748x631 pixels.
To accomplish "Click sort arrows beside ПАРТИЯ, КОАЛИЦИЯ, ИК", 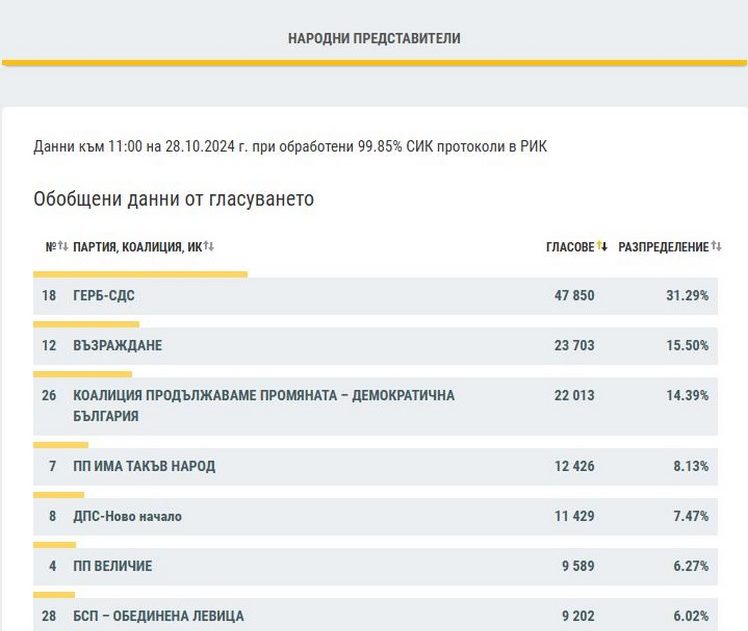I will [208, 247].
